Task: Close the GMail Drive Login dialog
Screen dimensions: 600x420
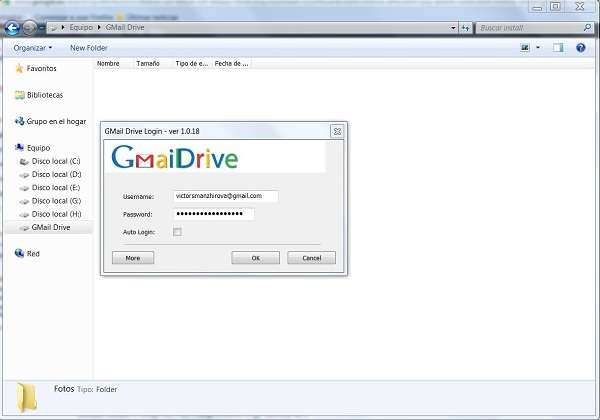Action: click(337, 131)
